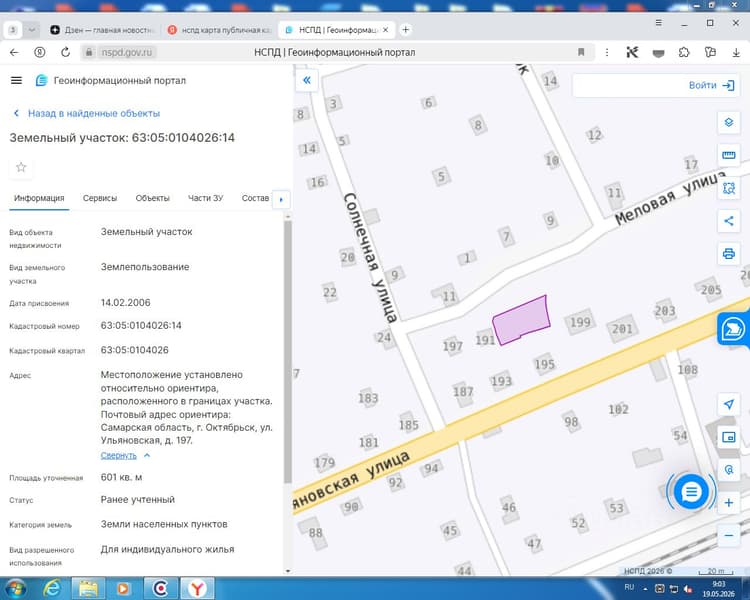The image size is (750, 600).
Task: Click the RU language indicator
Action: pos(629,587)
